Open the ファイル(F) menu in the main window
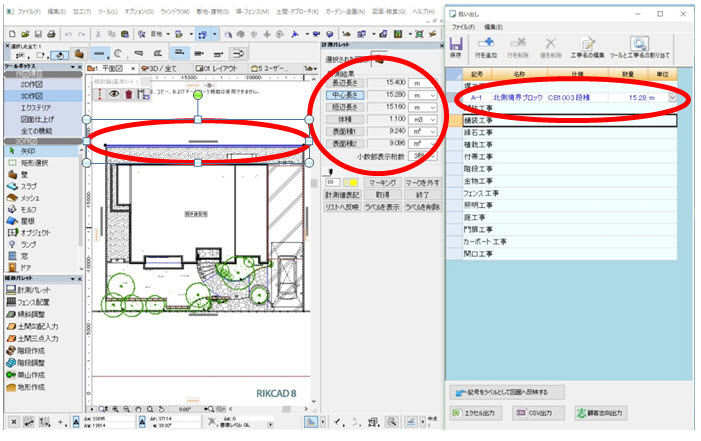Viewport: 701px width, 441px height. 29,12
